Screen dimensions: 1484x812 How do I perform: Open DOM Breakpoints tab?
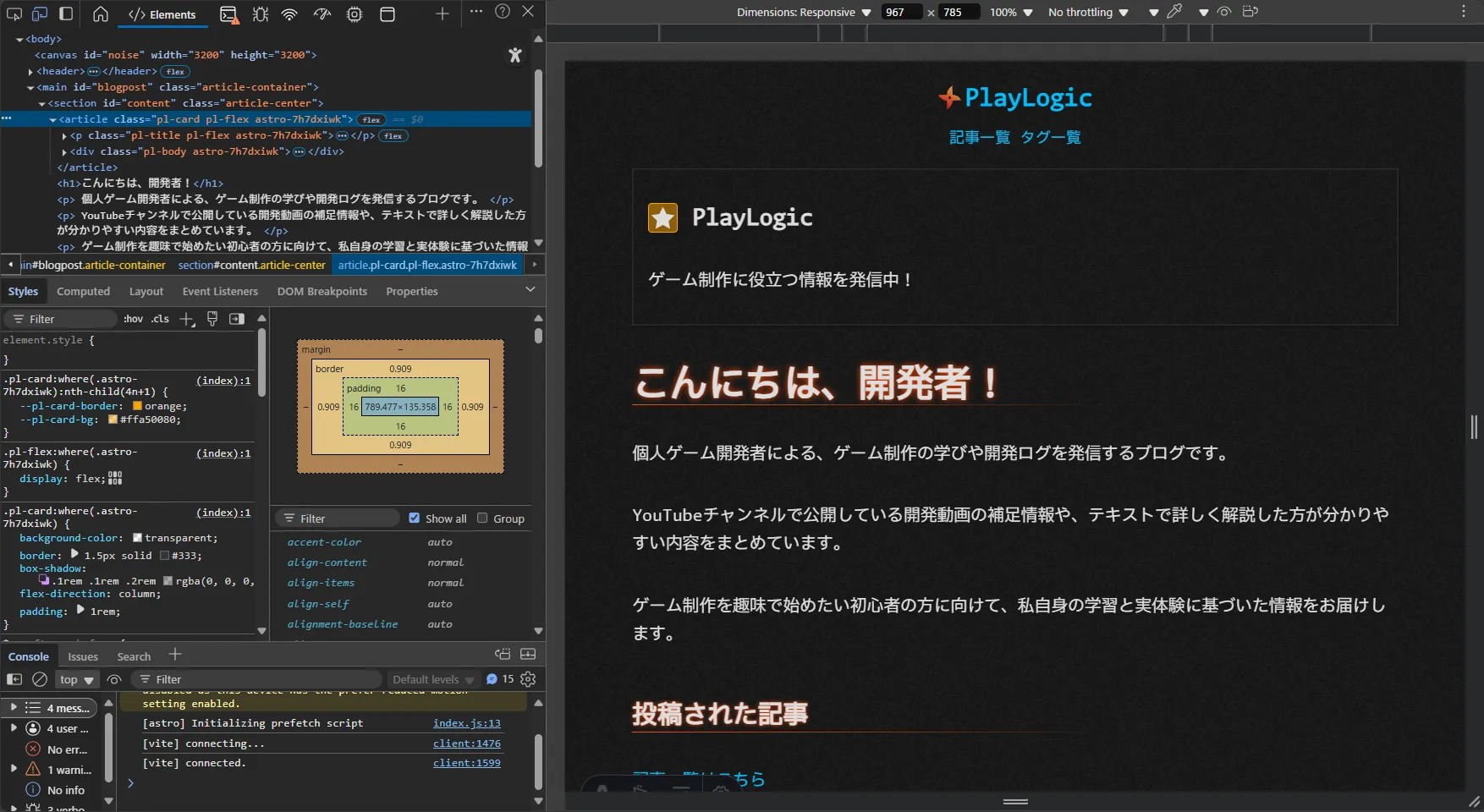tap(322, 291)
